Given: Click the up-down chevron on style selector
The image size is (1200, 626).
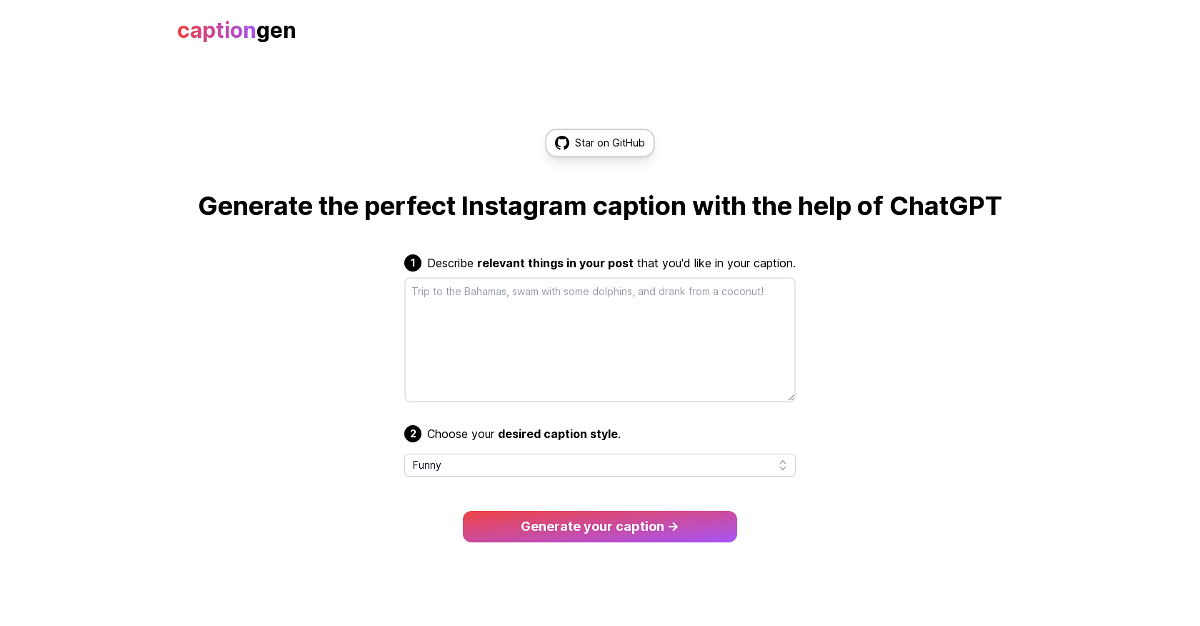Looking at the screenshot, I should click(783, 465).
